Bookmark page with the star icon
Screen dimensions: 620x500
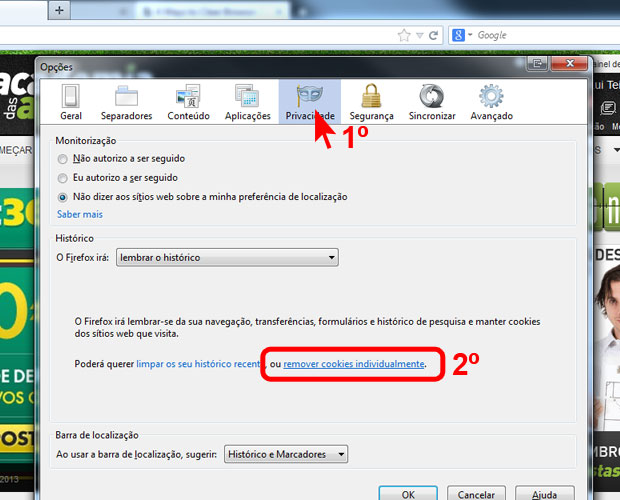click(404, 35)
